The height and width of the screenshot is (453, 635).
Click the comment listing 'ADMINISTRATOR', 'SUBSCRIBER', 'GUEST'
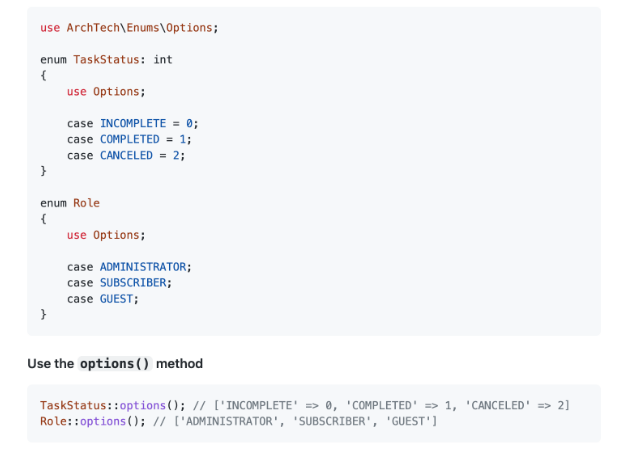(295, 422)
